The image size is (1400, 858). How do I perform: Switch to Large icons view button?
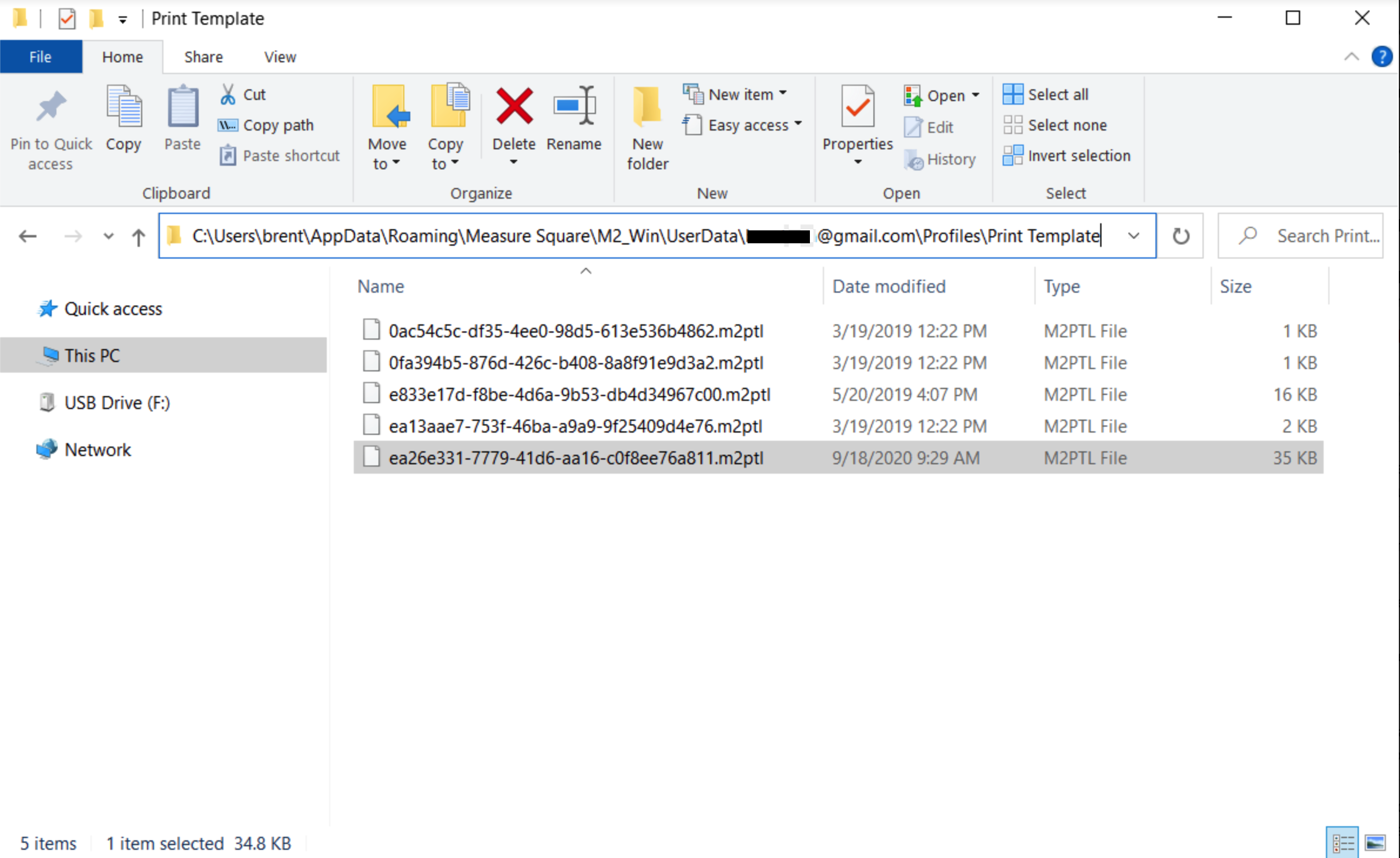(1375, 843)
